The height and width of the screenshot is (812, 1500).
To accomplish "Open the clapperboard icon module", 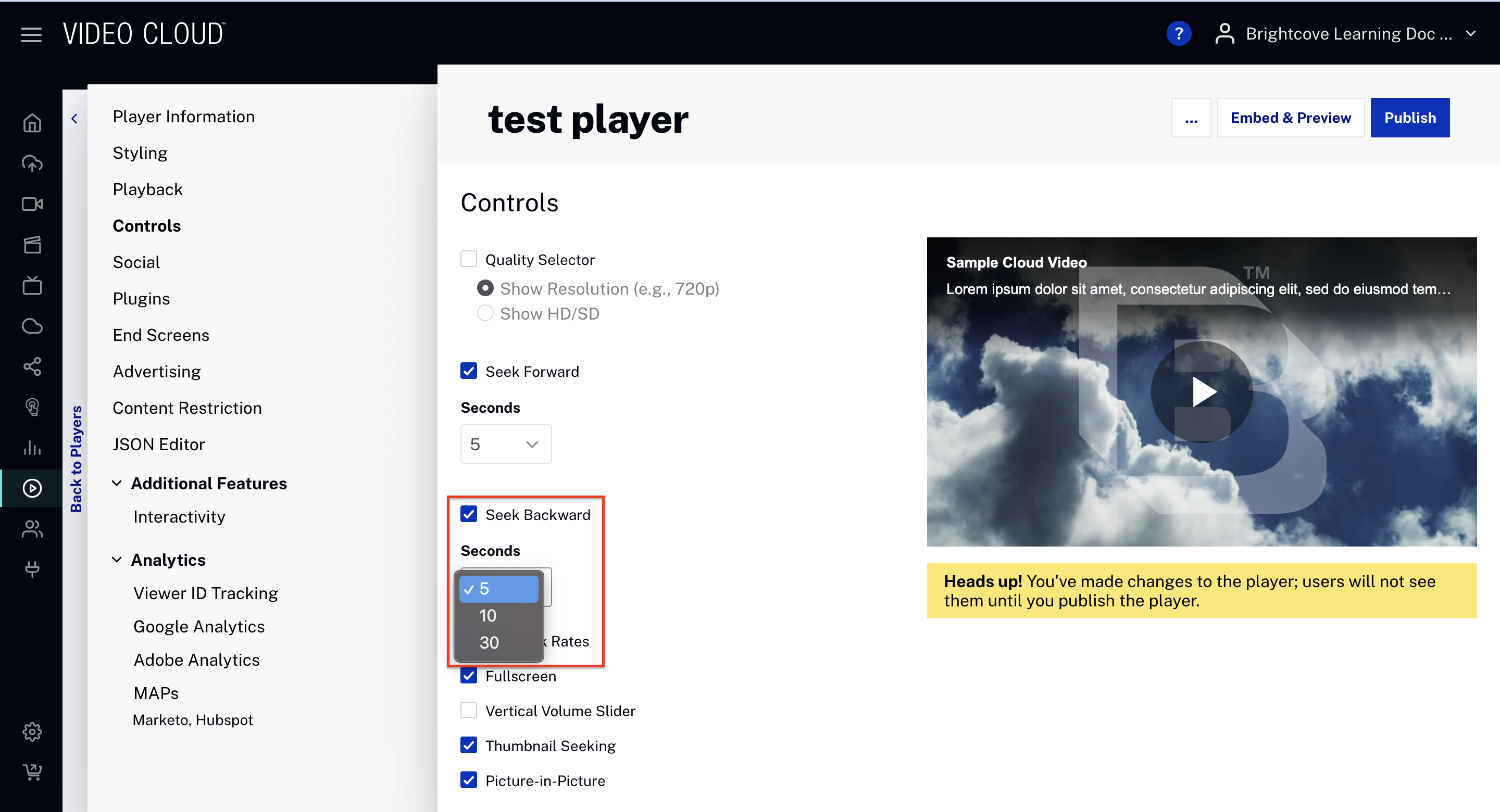I will coord(32,245).
